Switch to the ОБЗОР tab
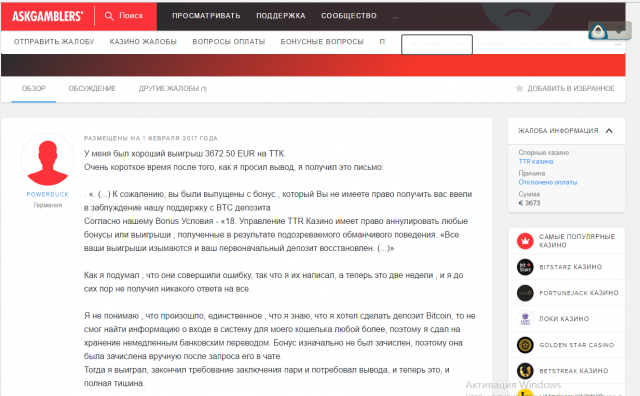The height and width of the screenshot is (396, 640). coord(33,89)
